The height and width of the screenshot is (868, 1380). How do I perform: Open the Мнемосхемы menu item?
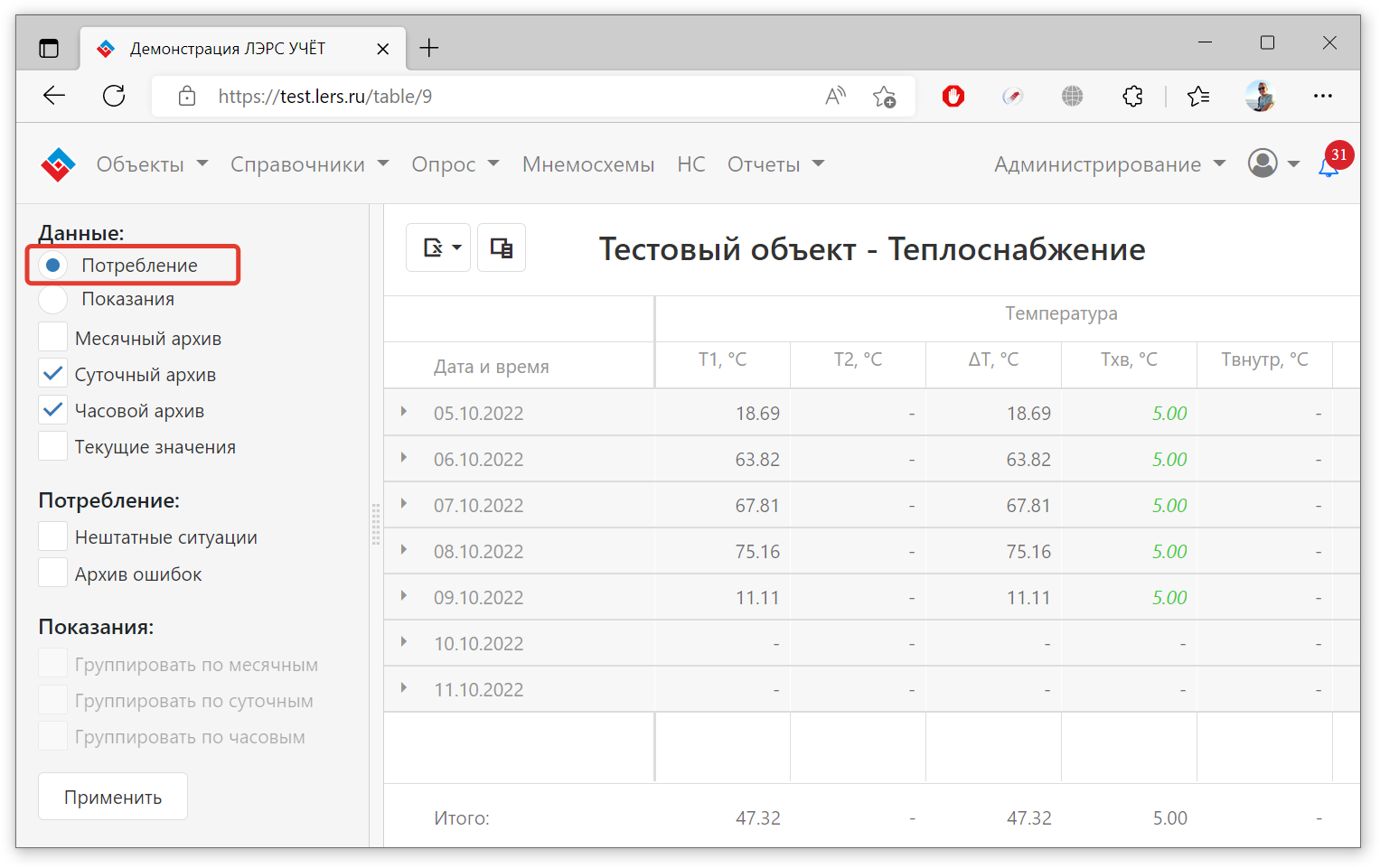tap(587, 164)
